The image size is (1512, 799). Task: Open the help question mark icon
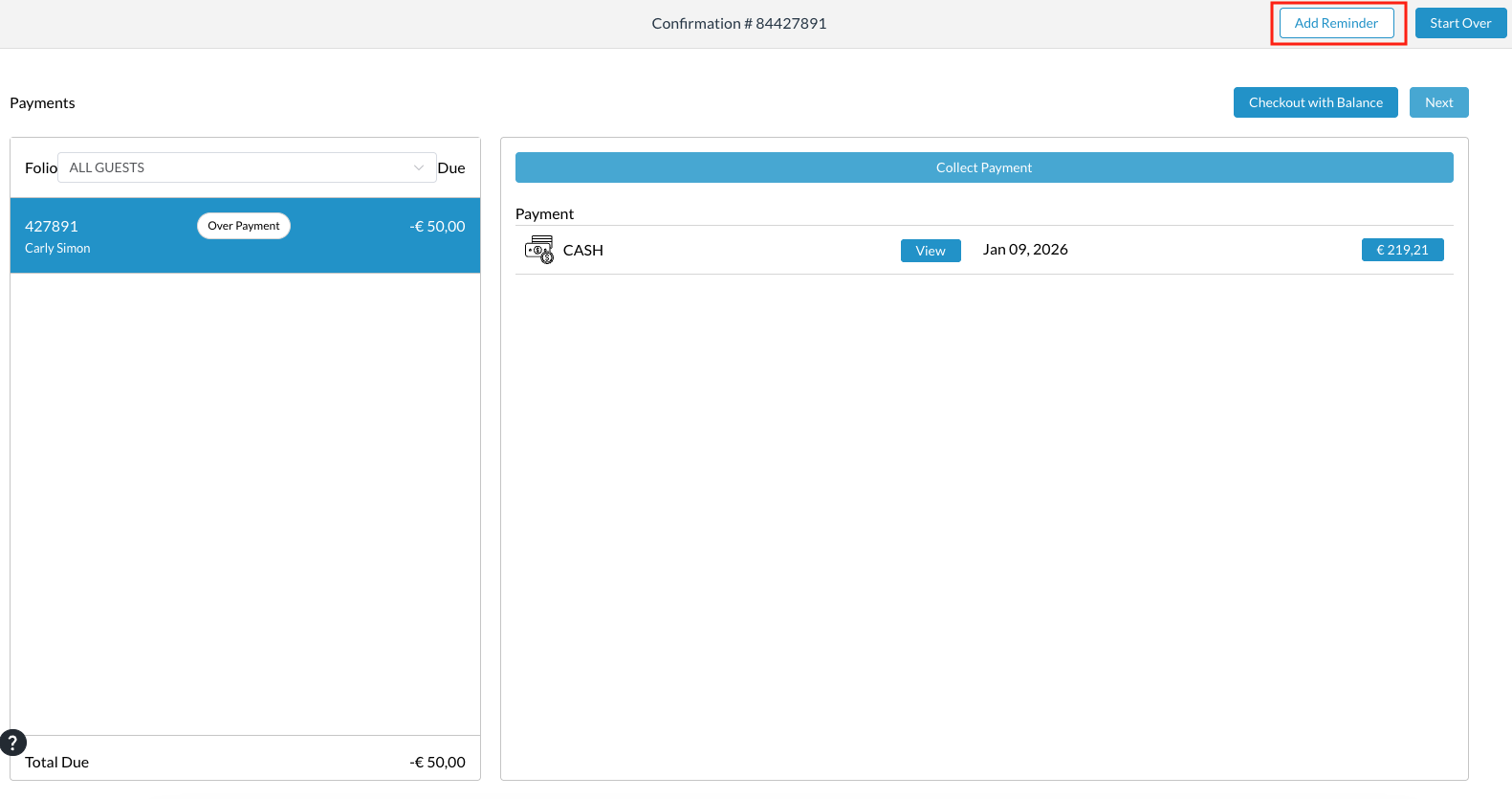tap(12, 743)
